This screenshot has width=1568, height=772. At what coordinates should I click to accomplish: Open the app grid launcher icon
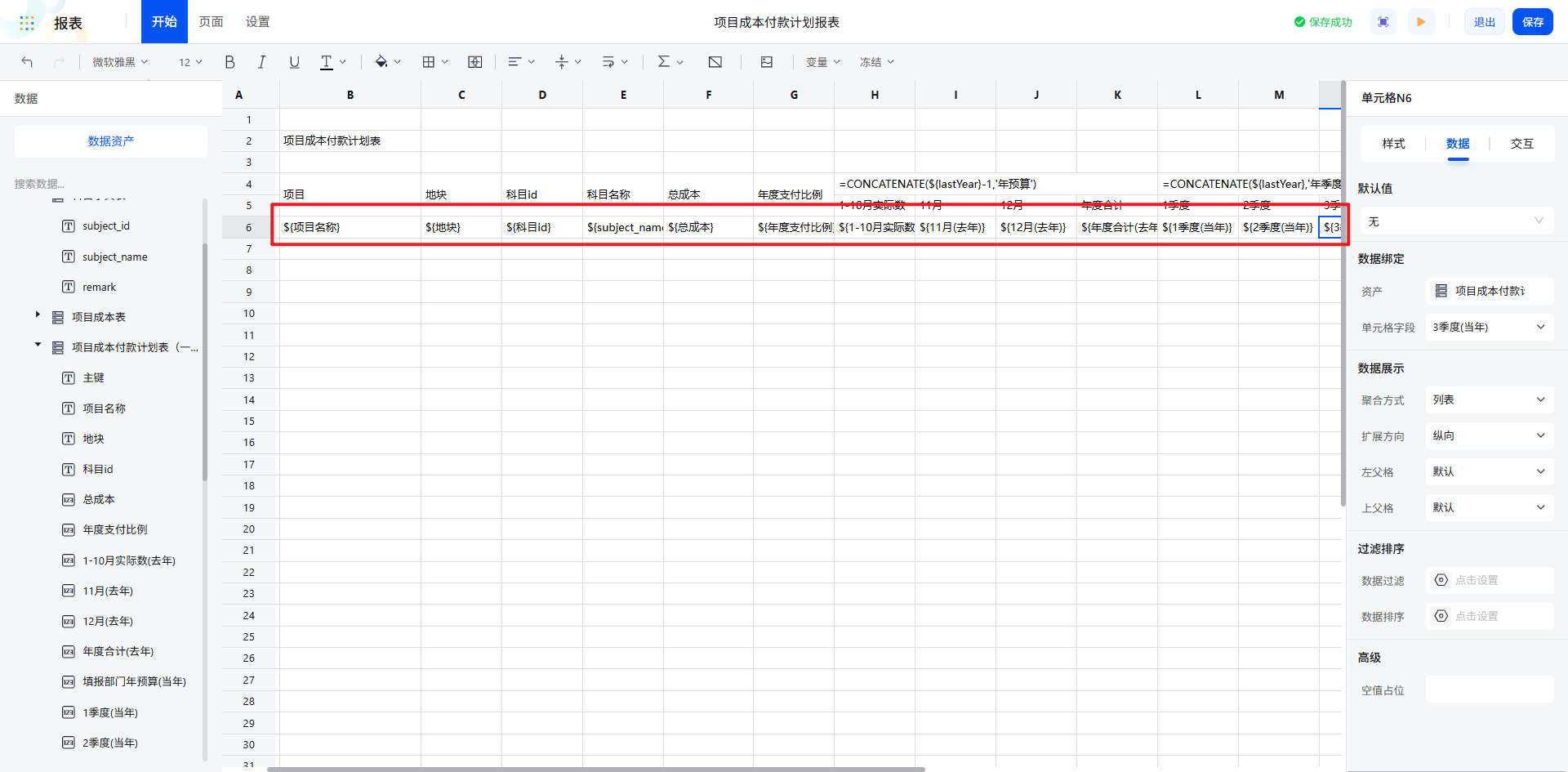[x=27, y=23]
